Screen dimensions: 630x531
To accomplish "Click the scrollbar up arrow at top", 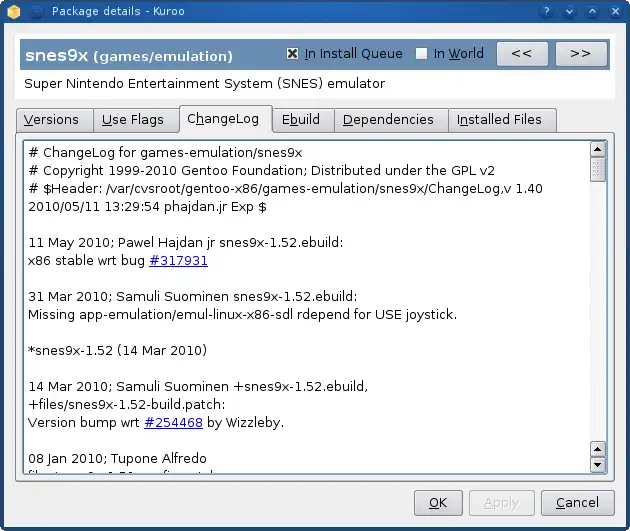I will pyautogui.click(x=598, y=149).
